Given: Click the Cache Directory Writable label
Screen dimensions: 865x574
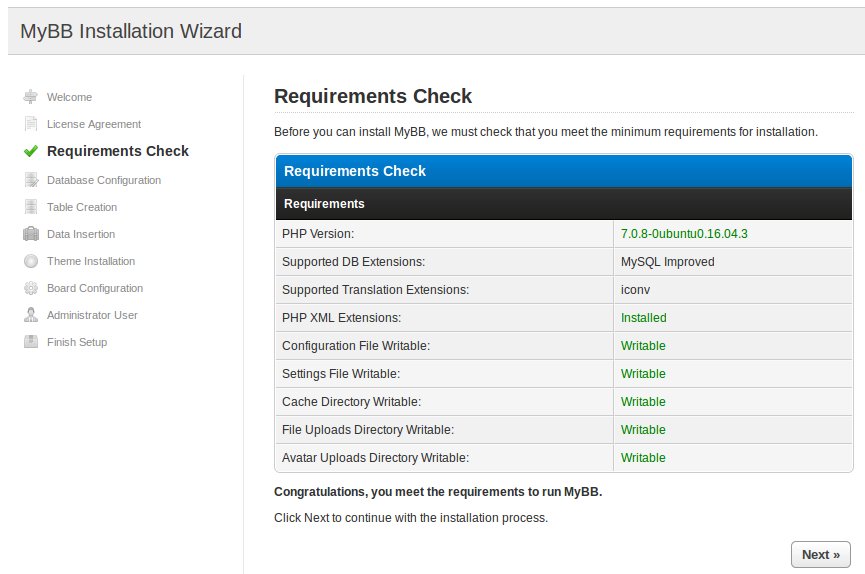Looking at the screenshot, I should [351, 402].
